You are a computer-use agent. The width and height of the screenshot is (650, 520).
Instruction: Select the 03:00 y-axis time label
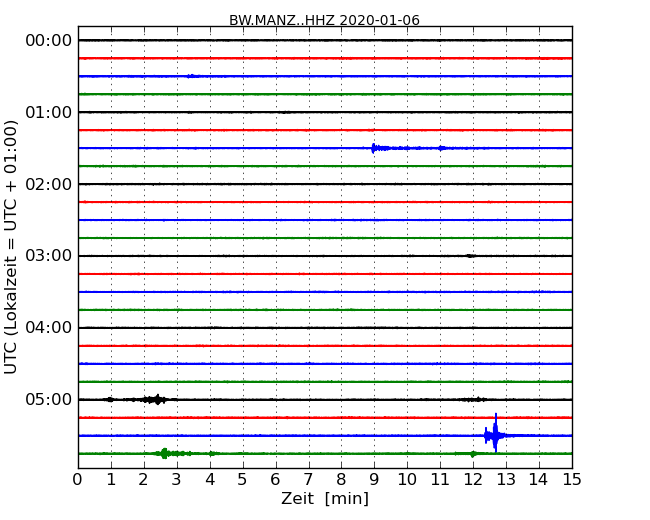(x=48, y=256)
